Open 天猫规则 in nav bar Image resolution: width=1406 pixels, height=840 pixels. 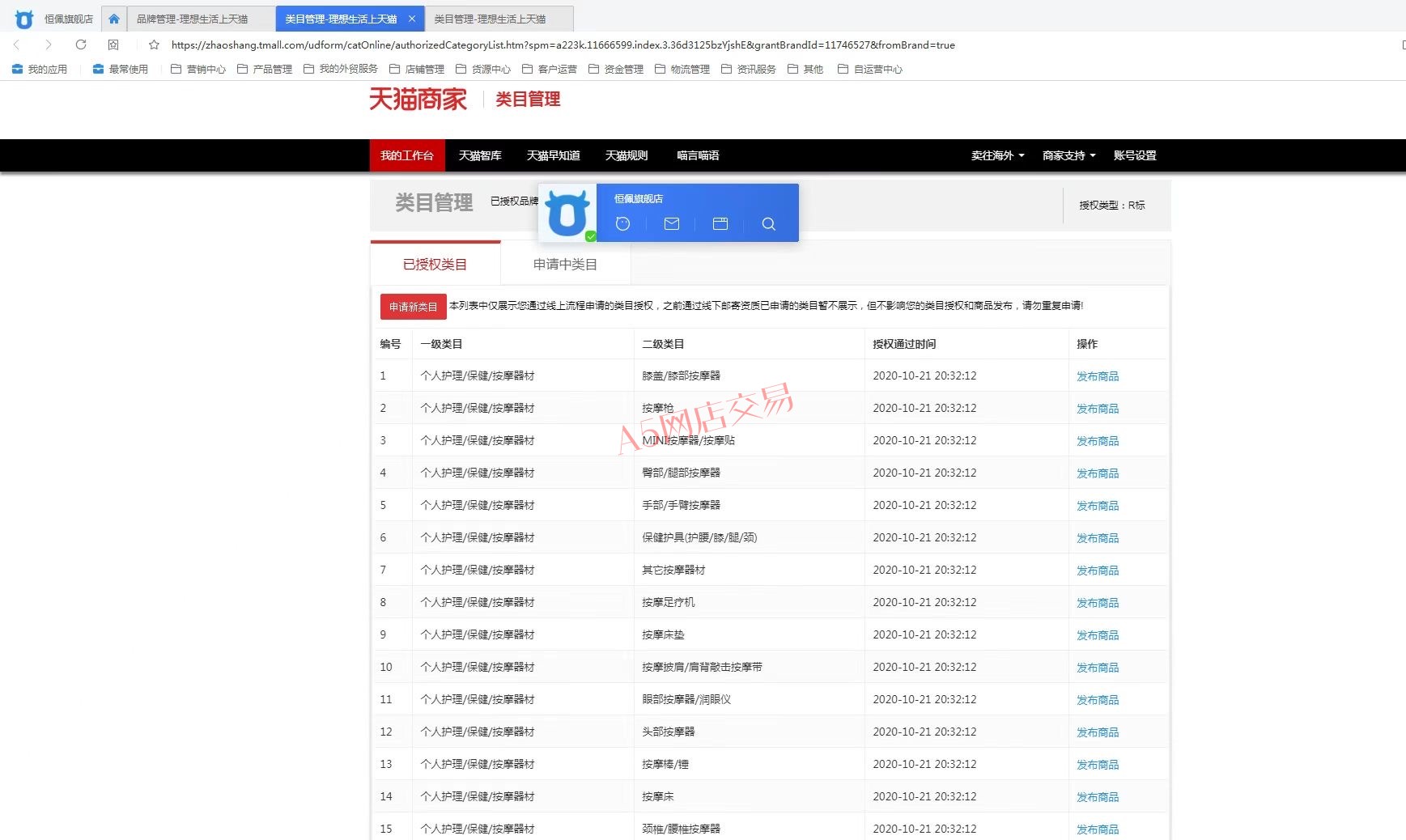[x=627, y=155]
